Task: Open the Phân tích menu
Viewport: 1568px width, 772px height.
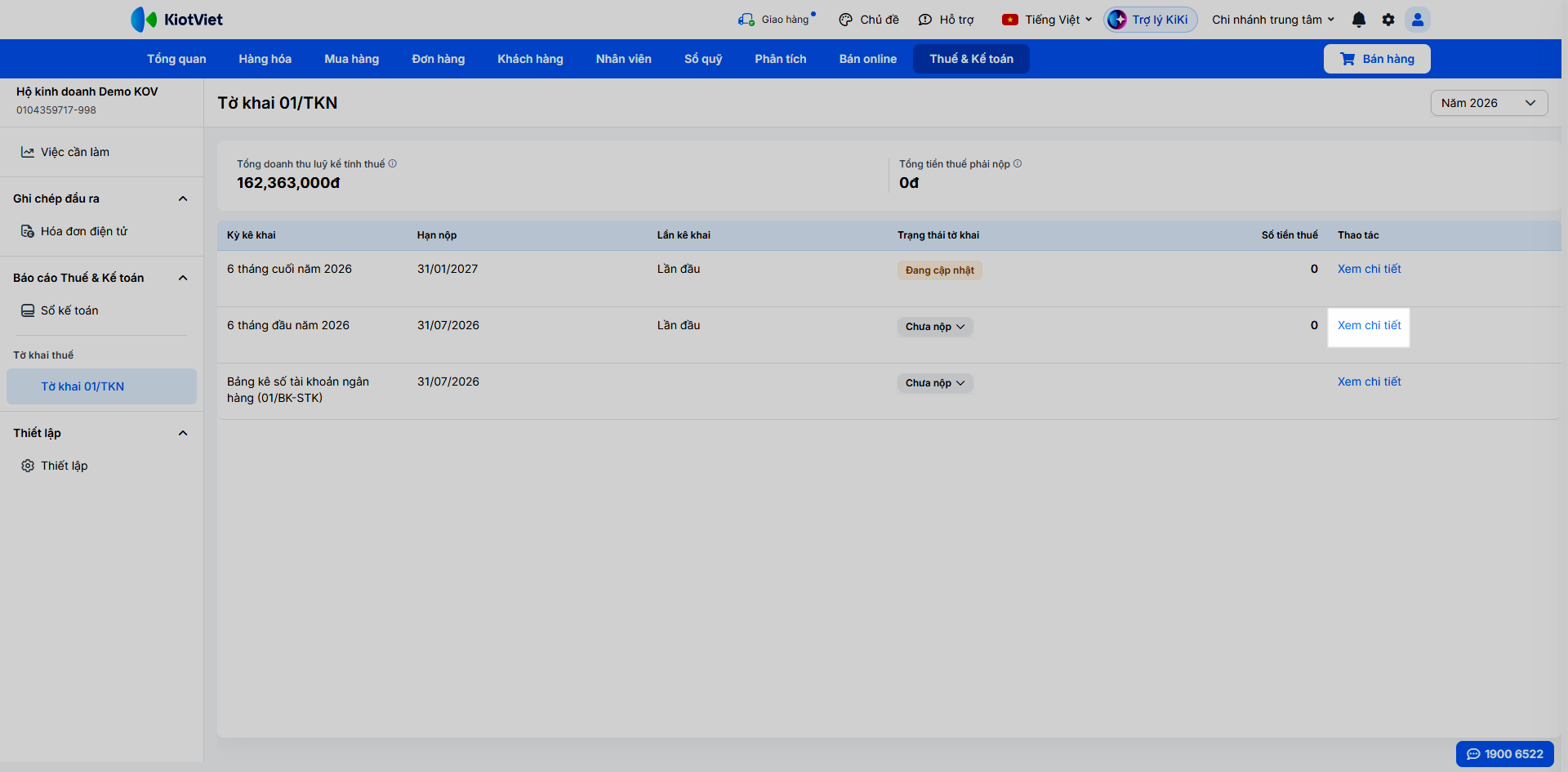Action: coord(781,59)
